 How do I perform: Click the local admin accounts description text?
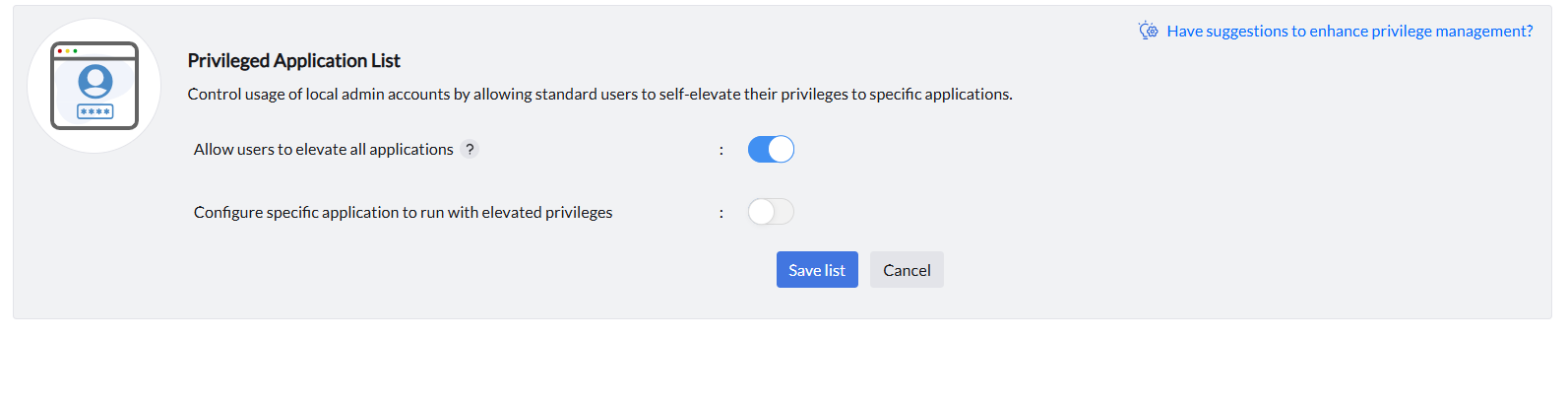coord(599,95)
